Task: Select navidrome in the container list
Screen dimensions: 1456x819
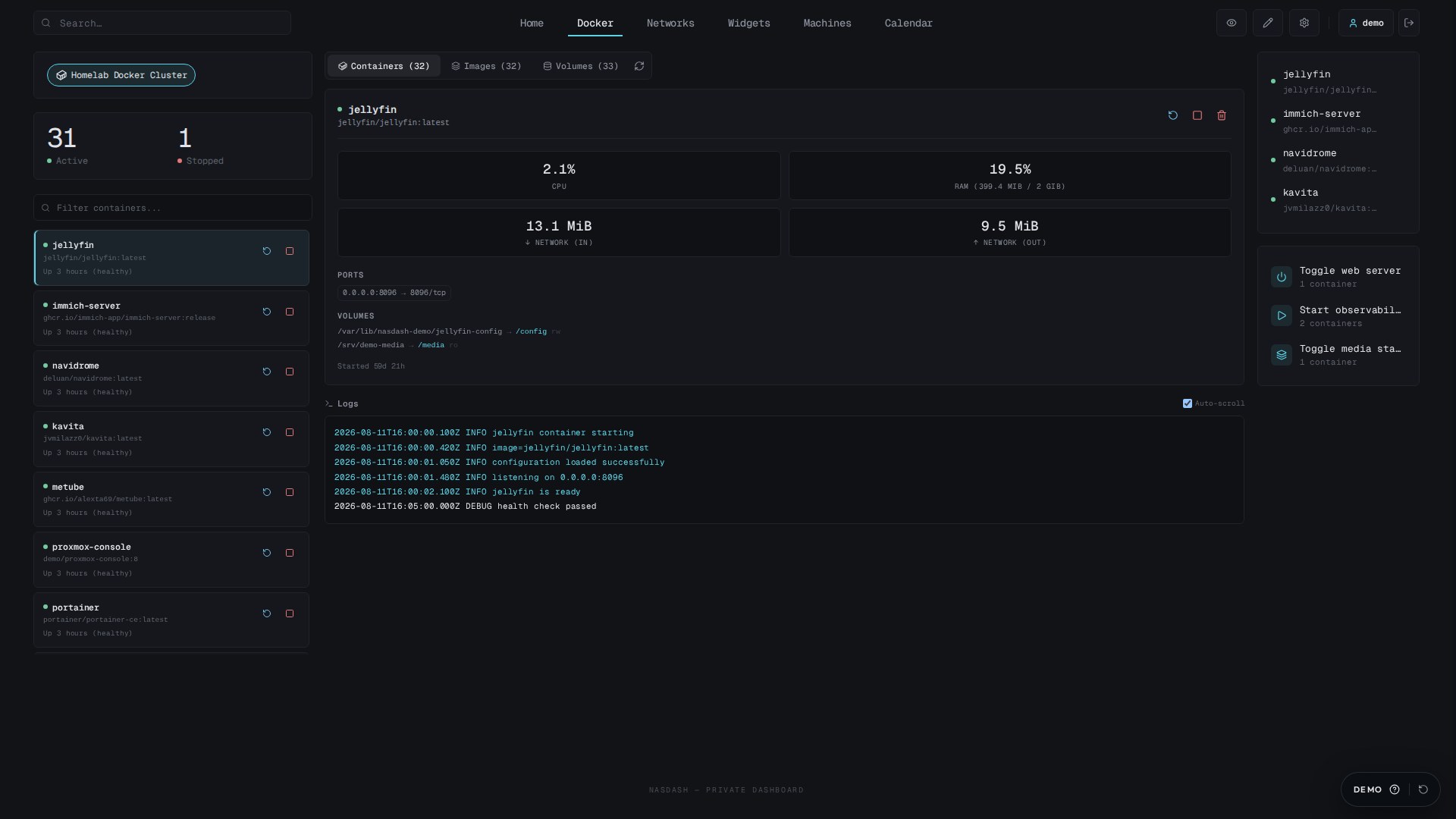Action: coord(171,378)
